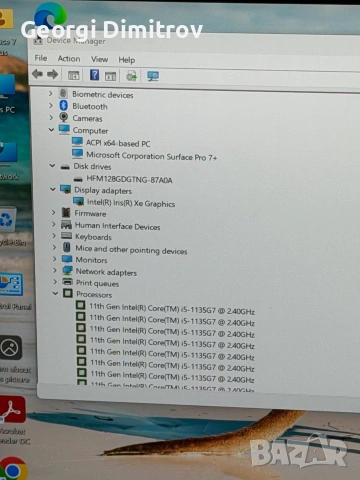Select the Print queues printer icon
This screenshot has width=360, height=480.
pos(68,282)
